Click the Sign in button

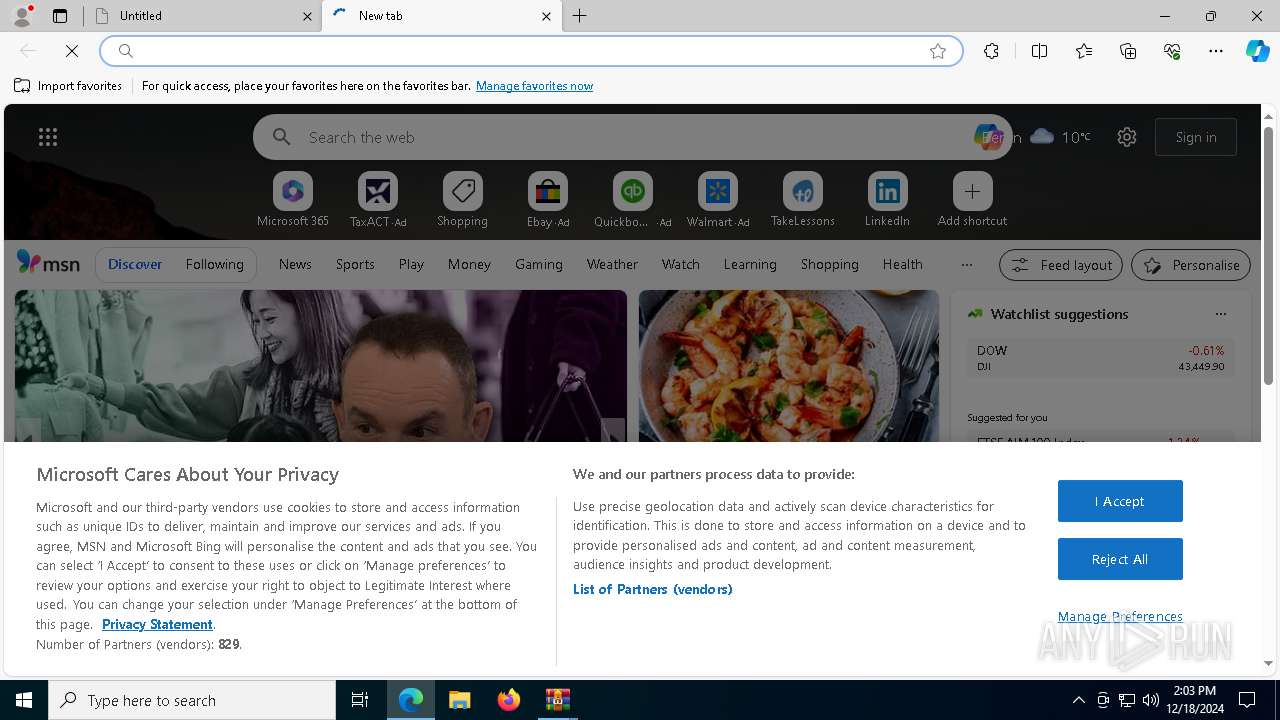coord(1196,137)
